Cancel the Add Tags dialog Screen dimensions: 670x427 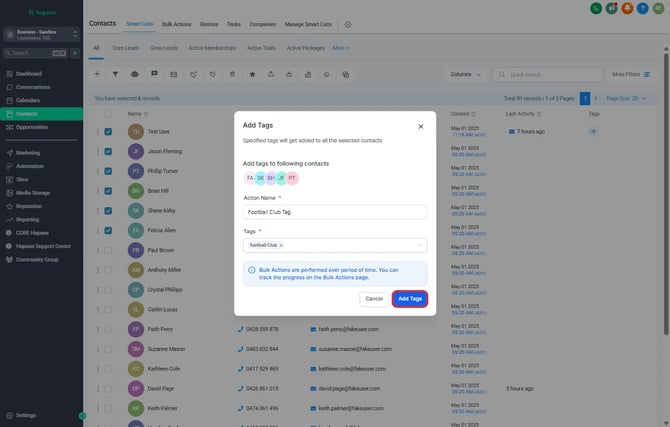[x=374, y=299]
